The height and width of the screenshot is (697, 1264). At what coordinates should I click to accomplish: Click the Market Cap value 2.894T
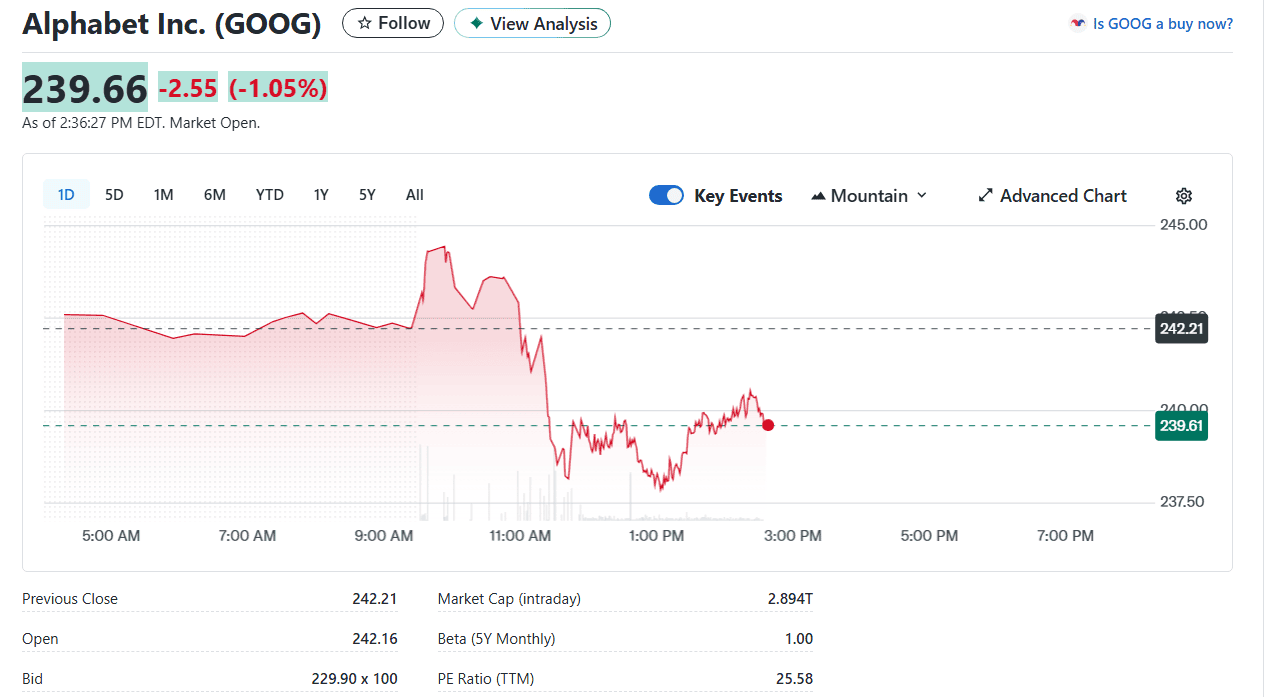point(790,599)
